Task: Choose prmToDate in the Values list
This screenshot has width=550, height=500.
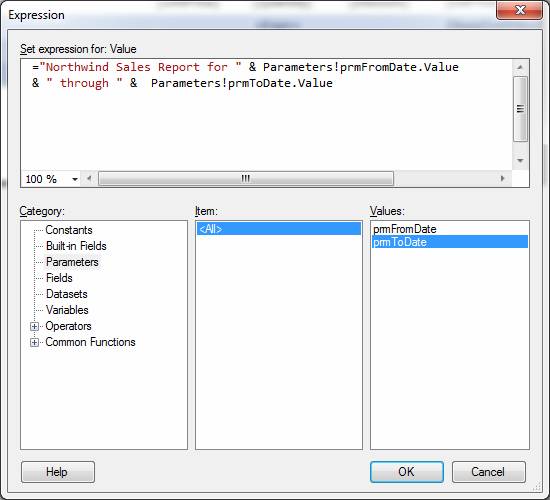Action: (x=450, y=242)
